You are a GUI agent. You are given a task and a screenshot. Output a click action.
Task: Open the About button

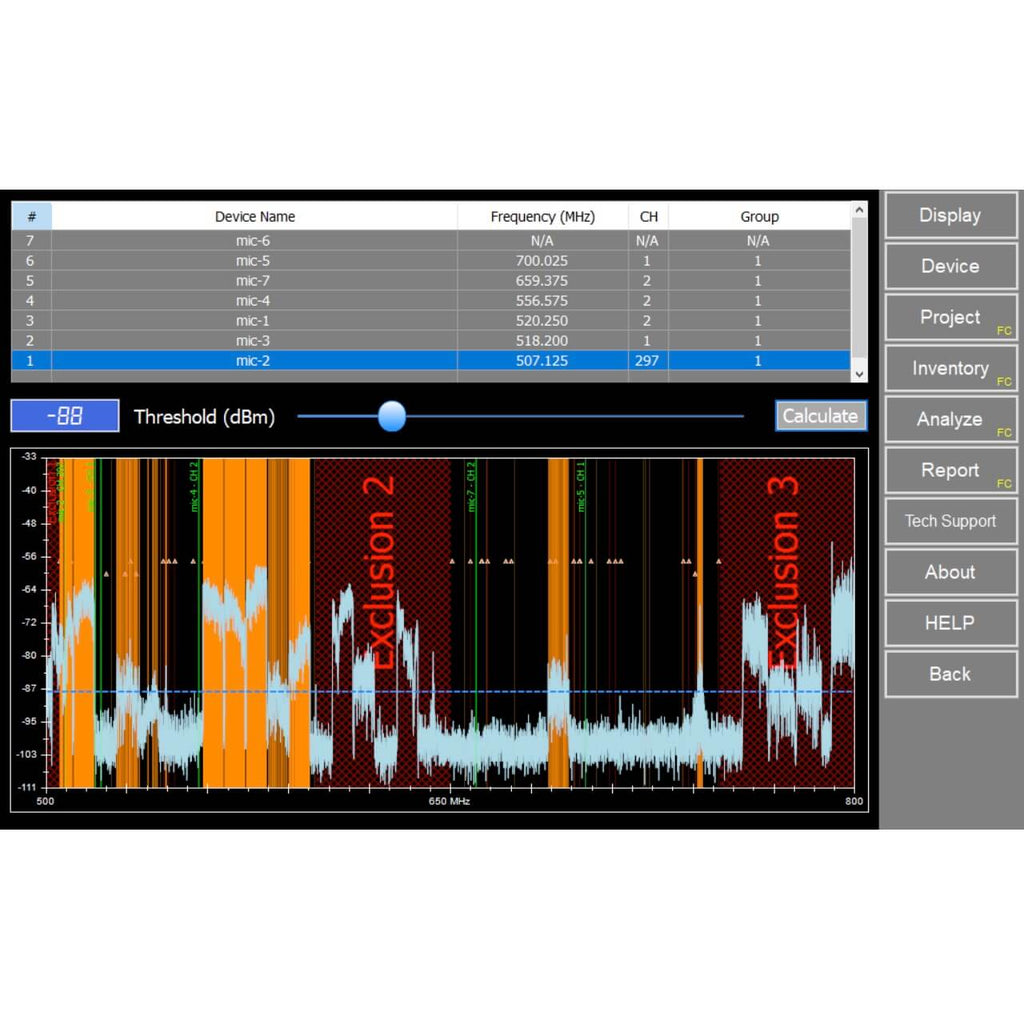[950, 572]
